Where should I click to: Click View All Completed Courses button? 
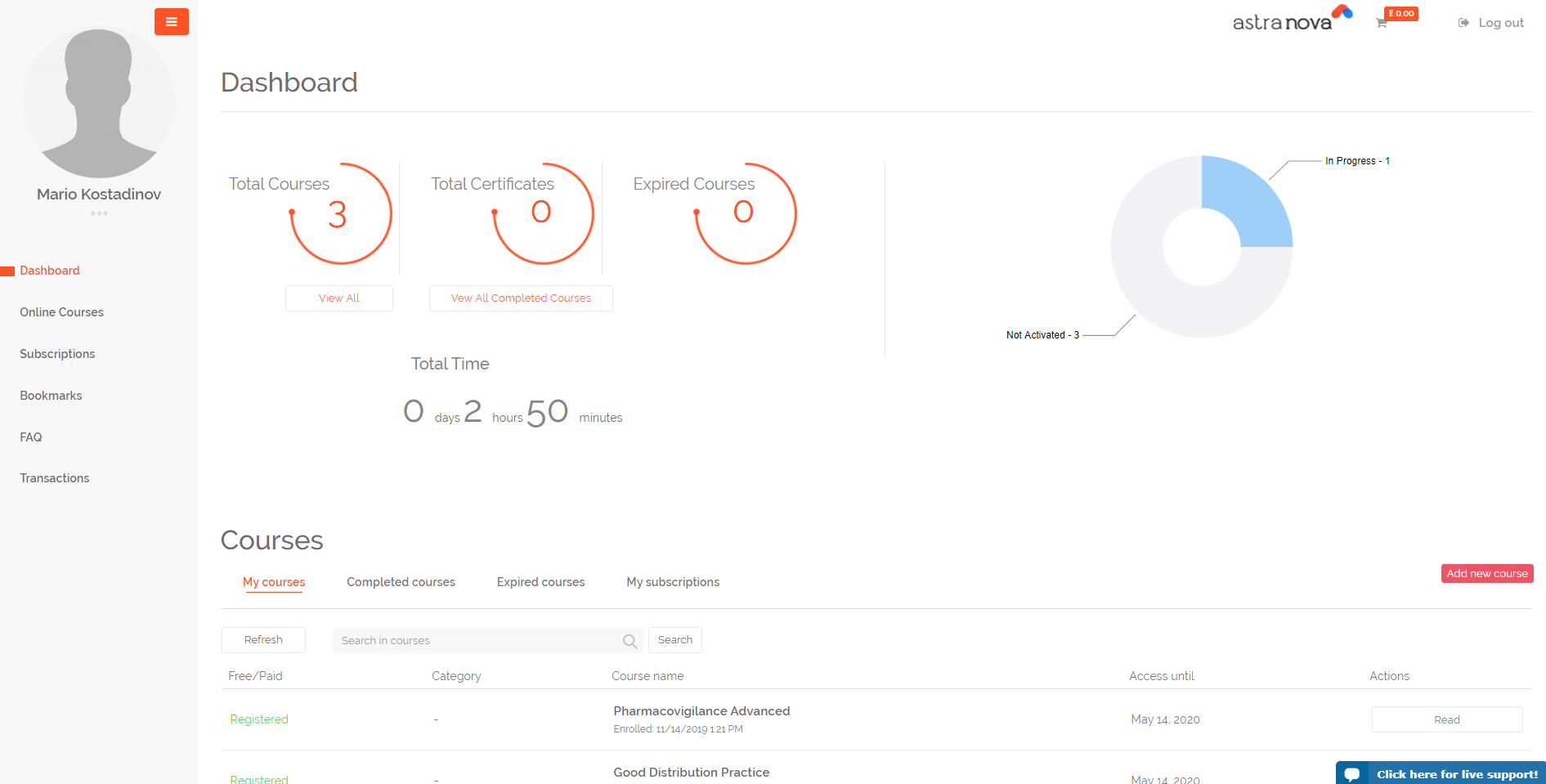click(521, 298)
